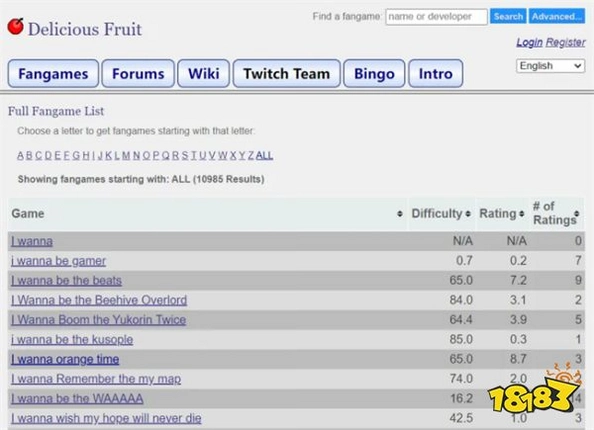Open the Fangames tab

pos(53,73)
